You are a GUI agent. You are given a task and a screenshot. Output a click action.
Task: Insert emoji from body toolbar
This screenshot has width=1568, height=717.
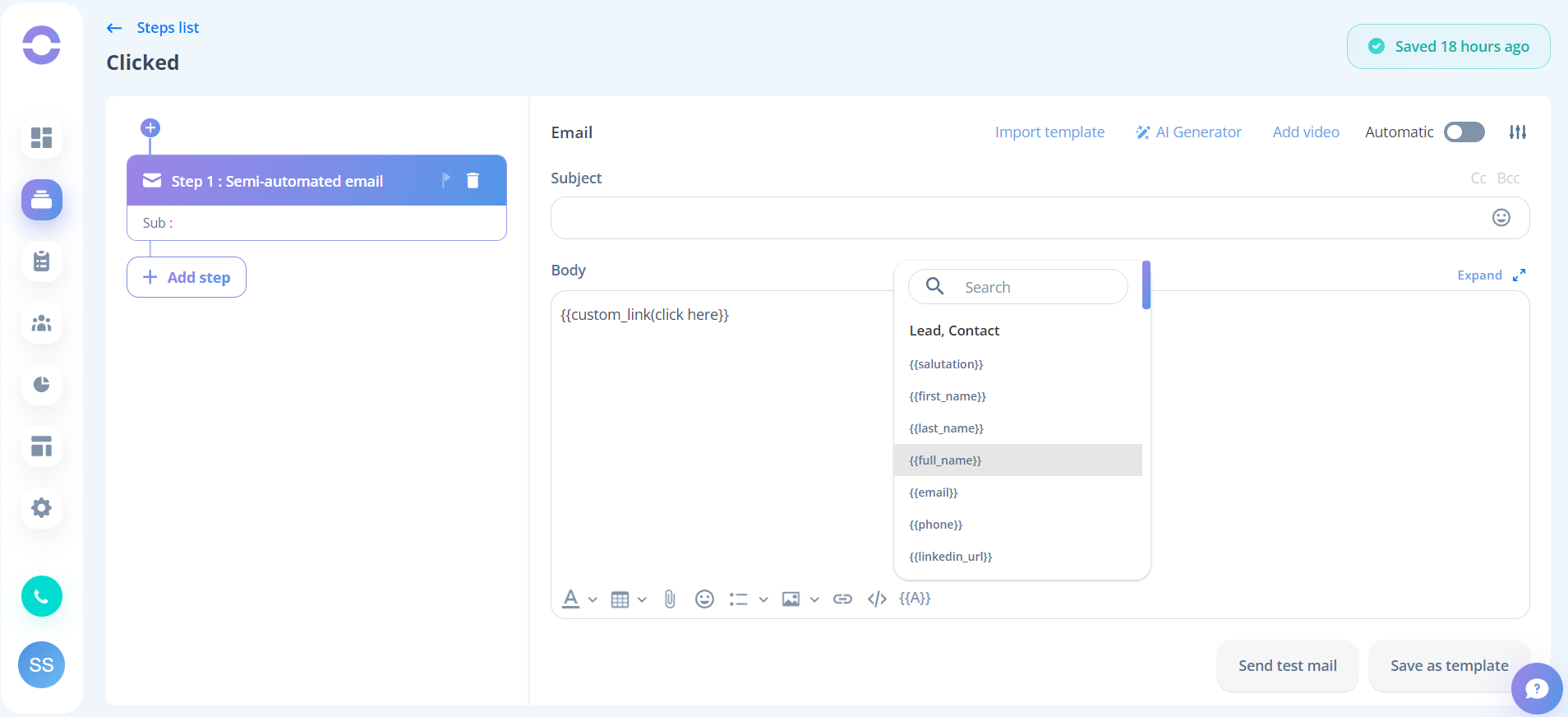tap(704, 599)
